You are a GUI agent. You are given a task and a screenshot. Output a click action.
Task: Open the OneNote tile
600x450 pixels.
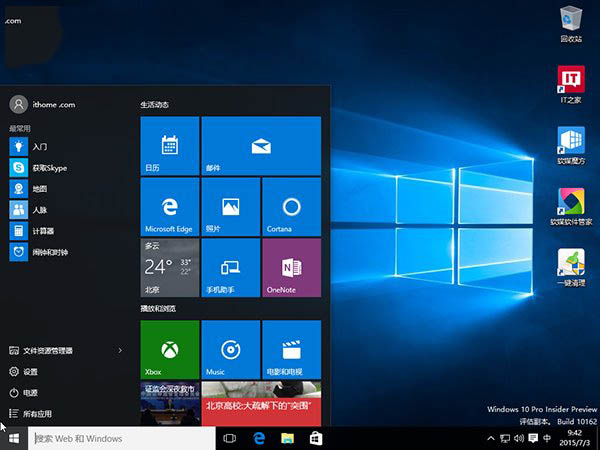(291, 266)
